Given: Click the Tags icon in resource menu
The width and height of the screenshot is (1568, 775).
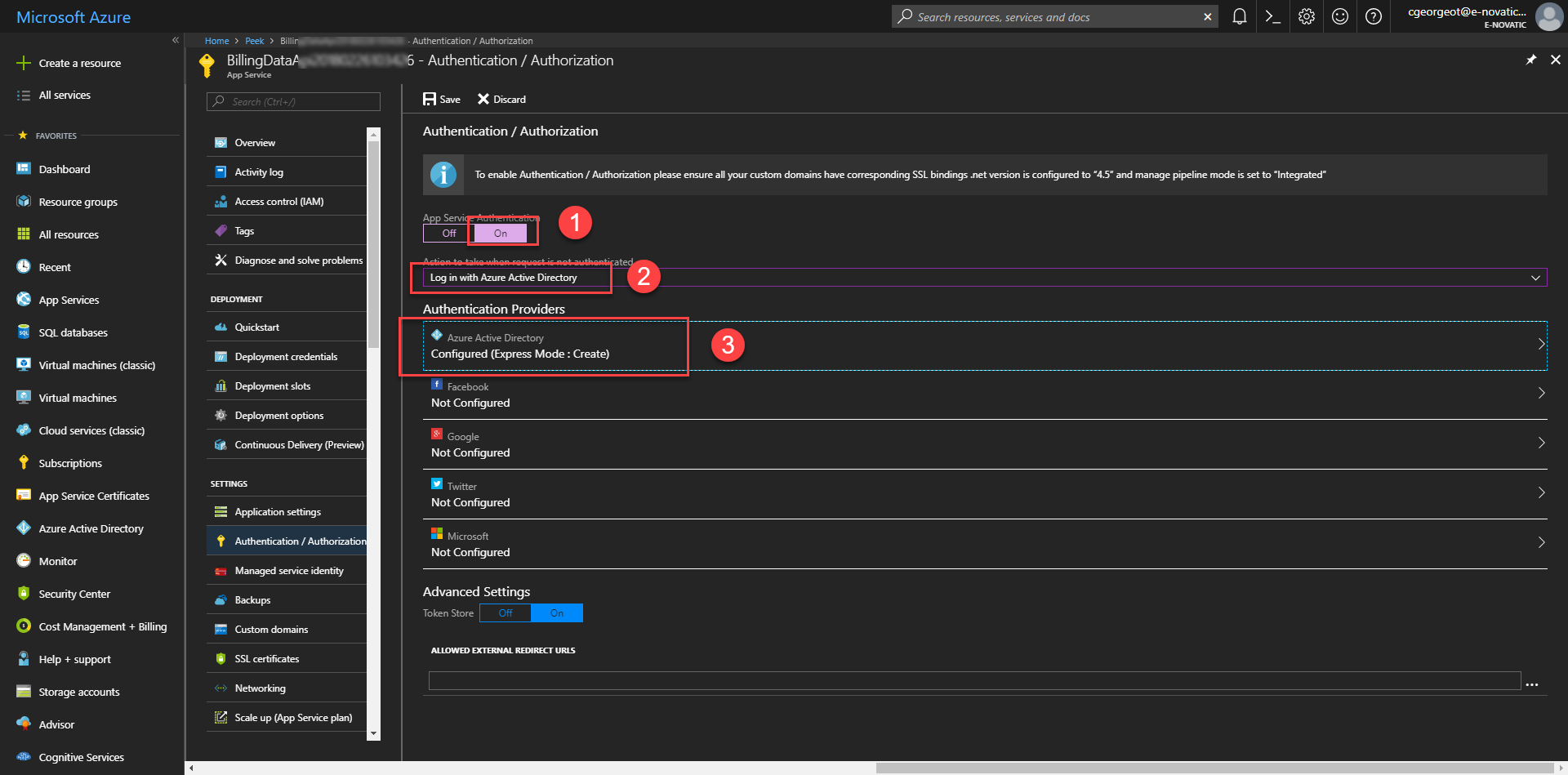Looking at the screenshot, I should [x=220, y=230].
